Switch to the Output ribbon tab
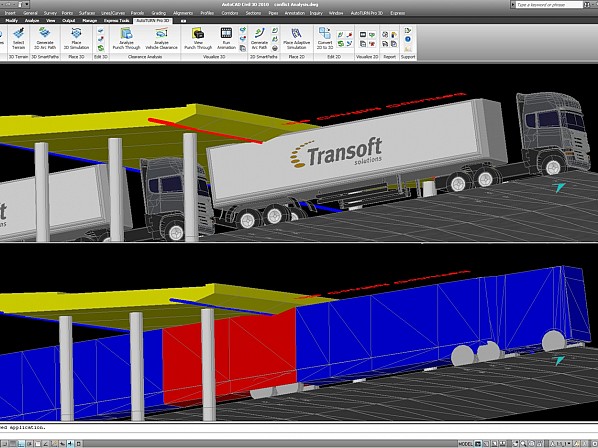Viewport: 598px width, 448px height. pyautogui.click(x=69, y=21)
